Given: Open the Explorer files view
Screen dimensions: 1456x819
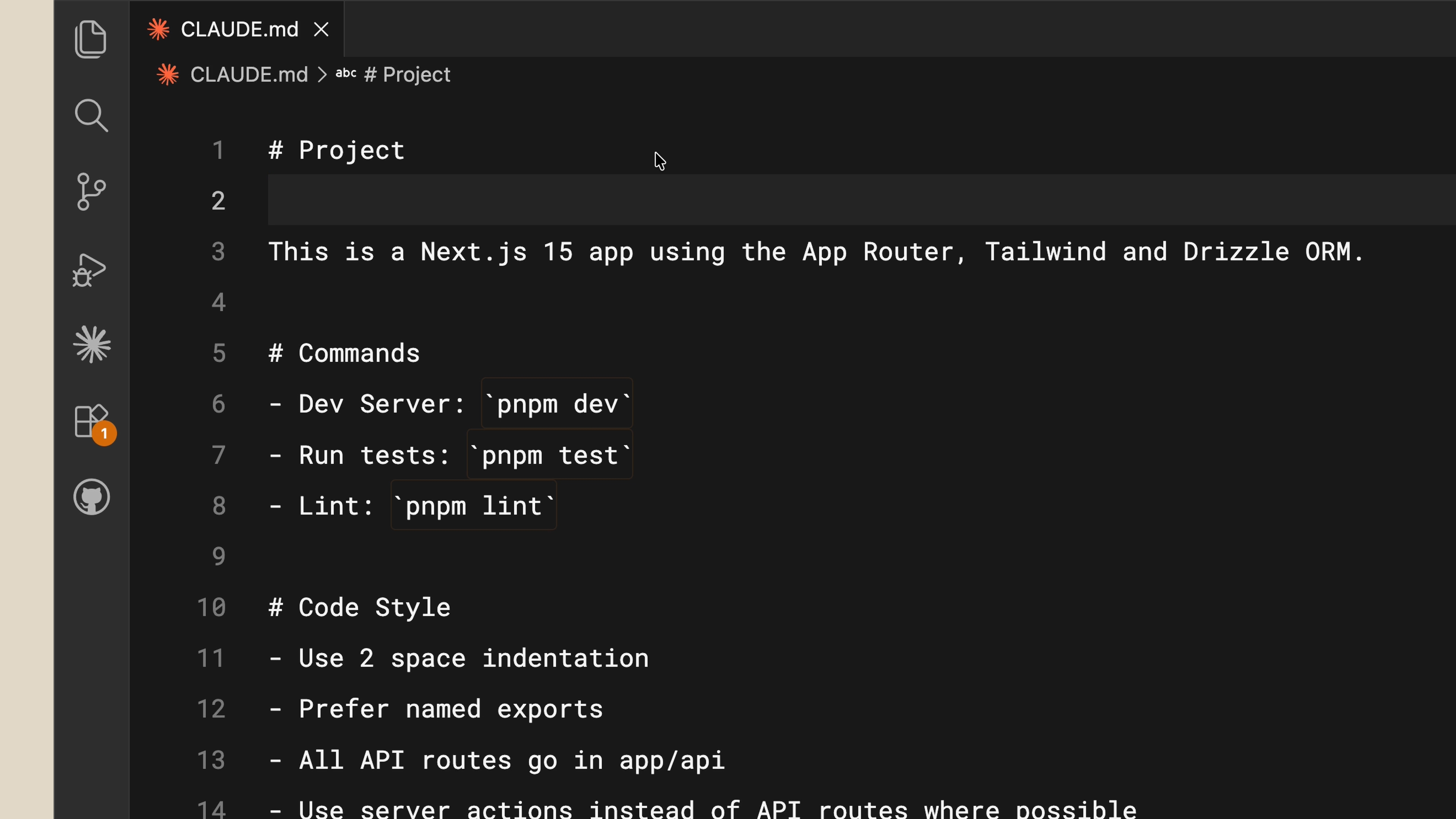Looking at the screenshot, I should 91,39.
